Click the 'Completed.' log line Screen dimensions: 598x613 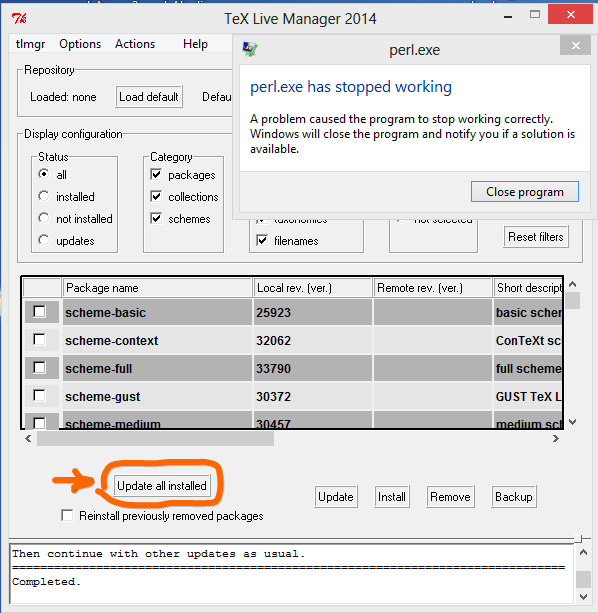pos(46,582)
